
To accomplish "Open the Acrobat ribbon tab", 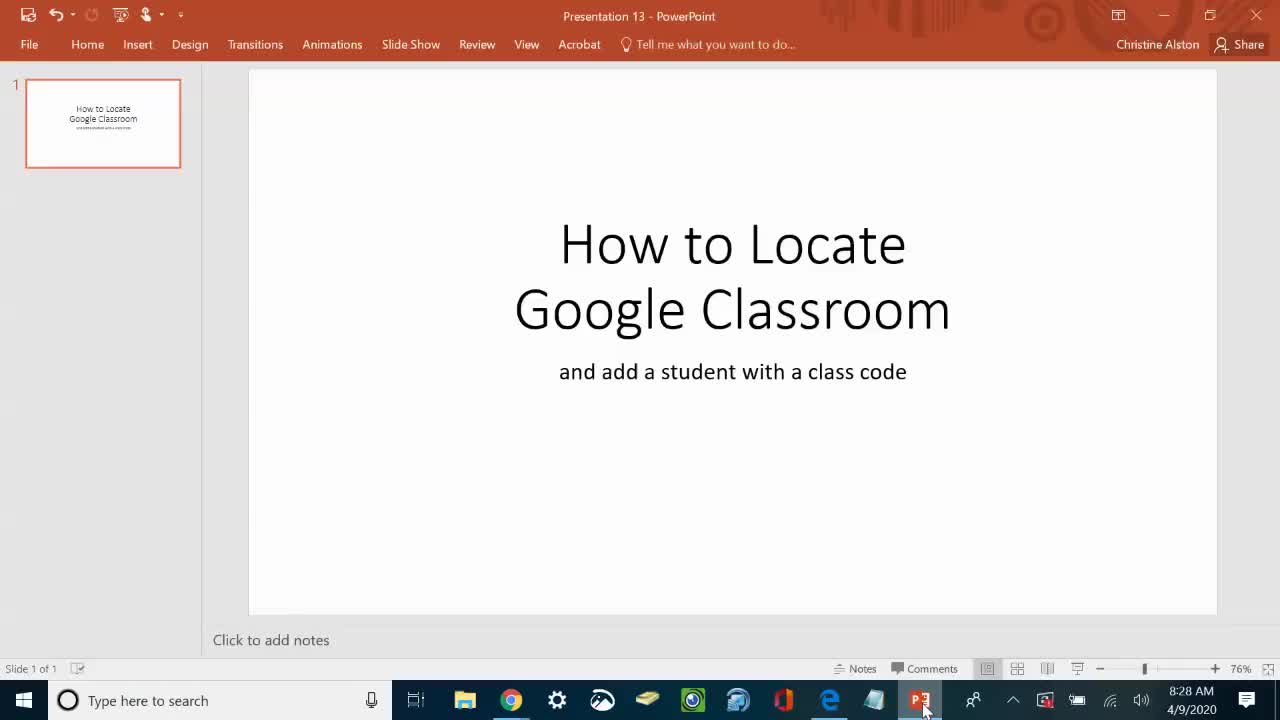I will coord(579,44).
